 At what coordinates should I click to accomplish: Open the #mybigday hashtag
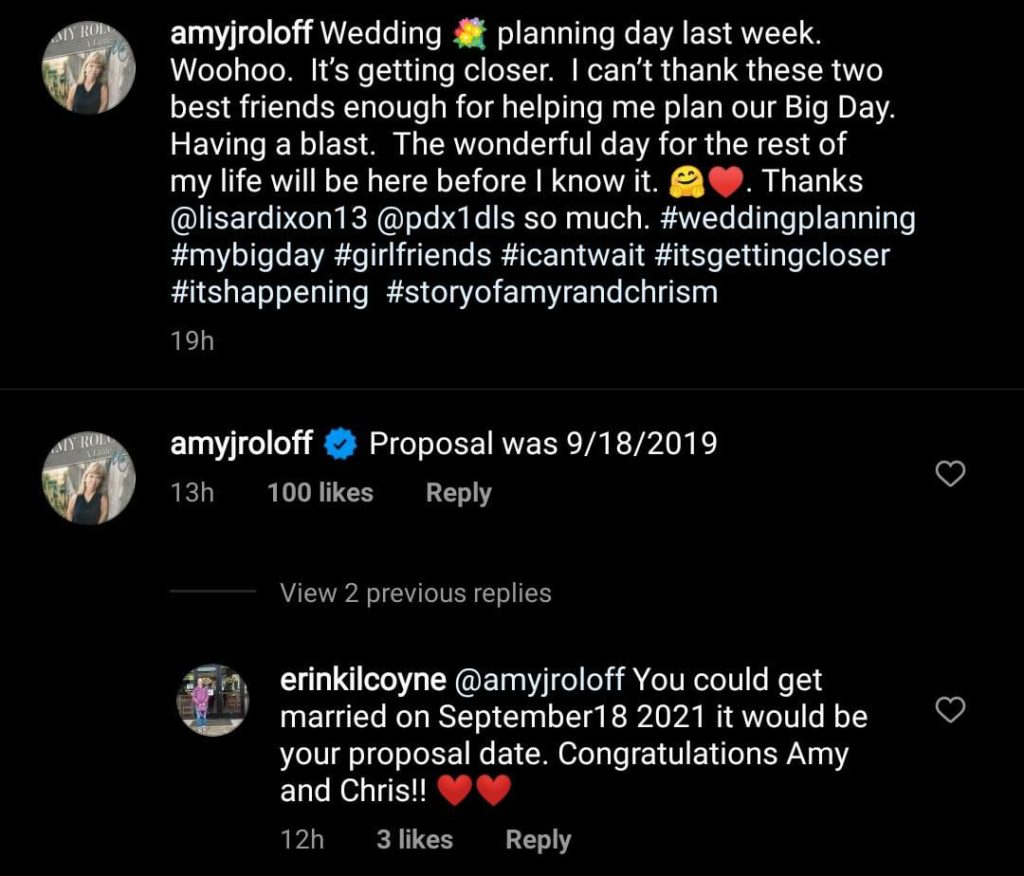click(x=247, y=255)
